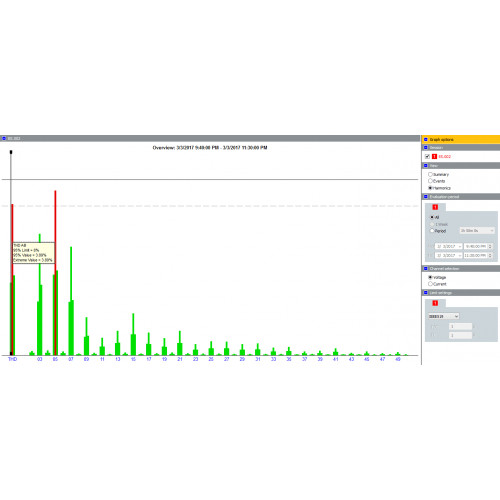This screenshot has width=500, height=500.
Task: Collapse the Evaluation period section
Action: 426,197
